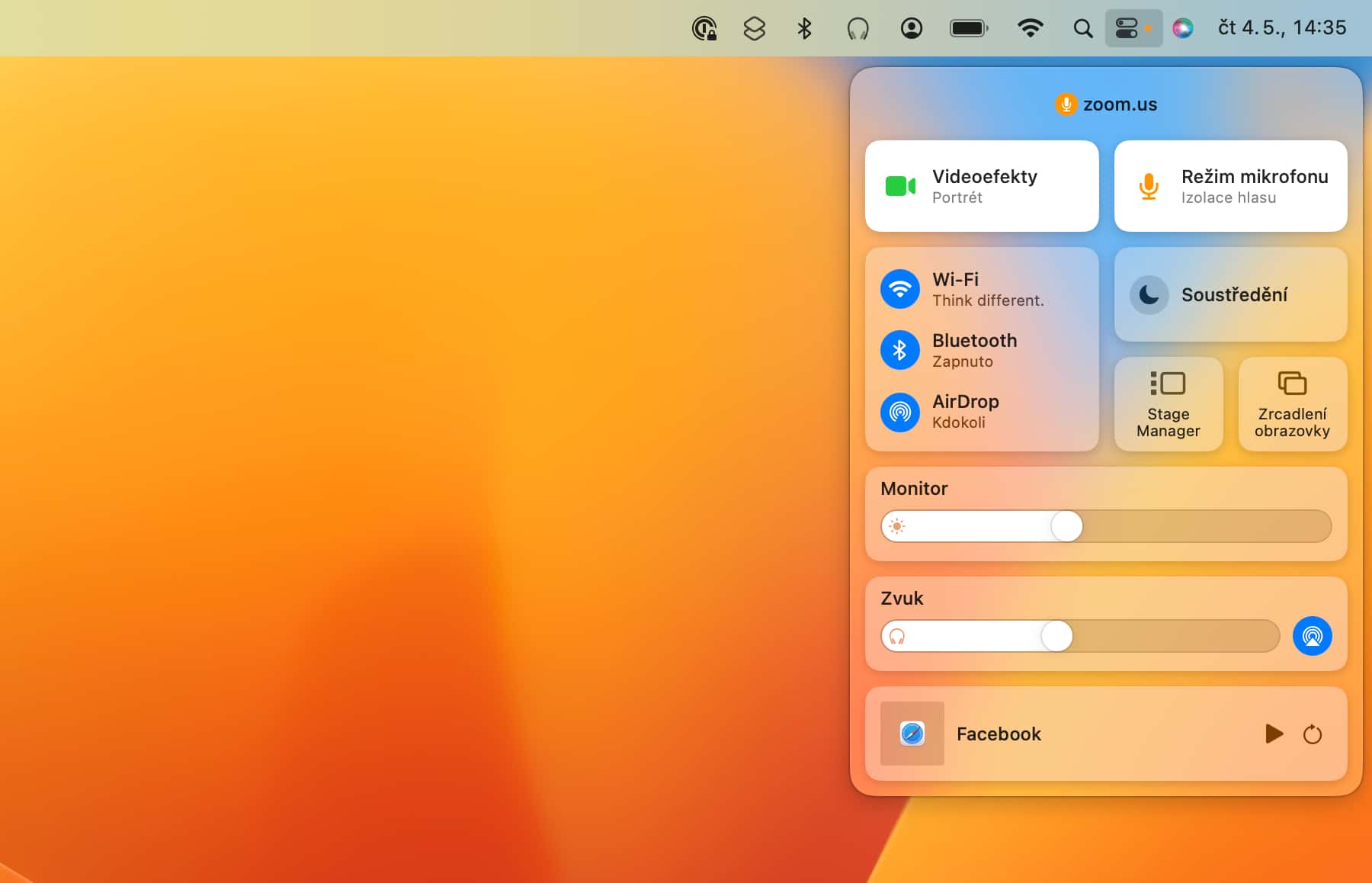Toggle Wi-Fi with its blue round icon
The height and width of the screenshot is (883, 1372).
900,289
